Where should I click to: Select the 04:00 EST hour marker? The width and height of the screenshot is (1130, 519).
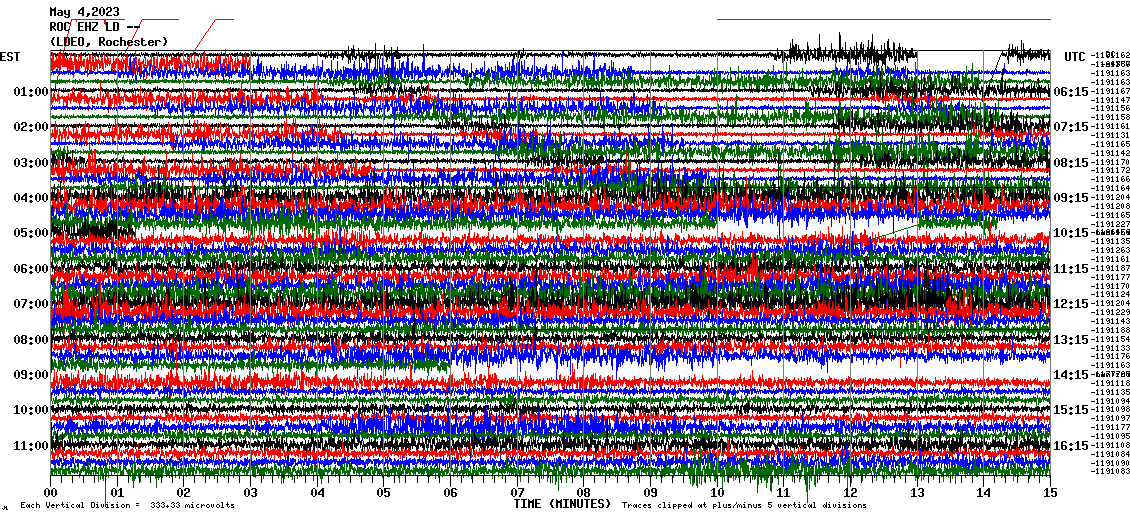[31, 198]
